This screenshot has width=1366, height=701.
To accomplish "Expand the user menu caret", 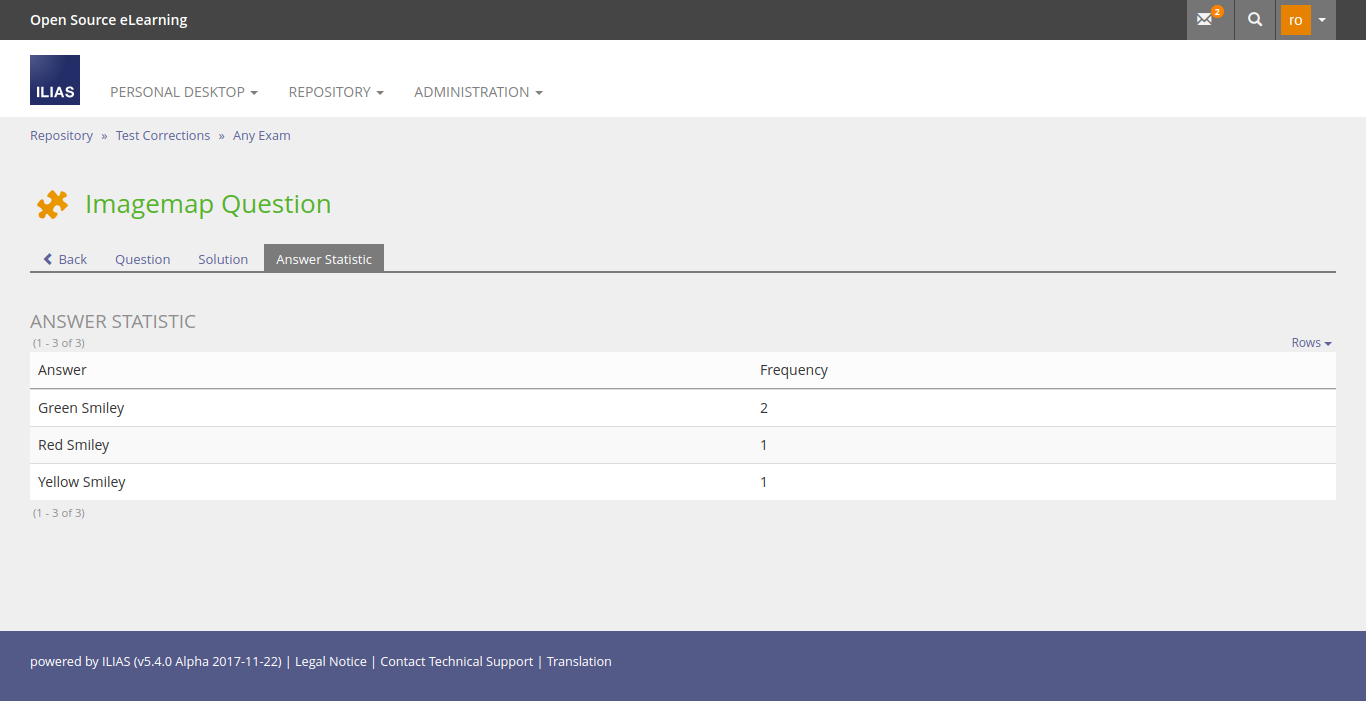I will coord(1322,20).
